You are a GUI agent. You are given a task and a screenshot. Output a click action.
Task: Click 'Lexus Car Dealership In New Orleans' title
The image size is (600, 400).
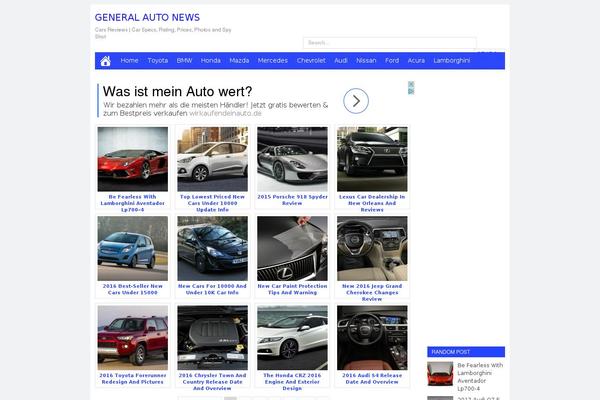click(x=372, y=203)
